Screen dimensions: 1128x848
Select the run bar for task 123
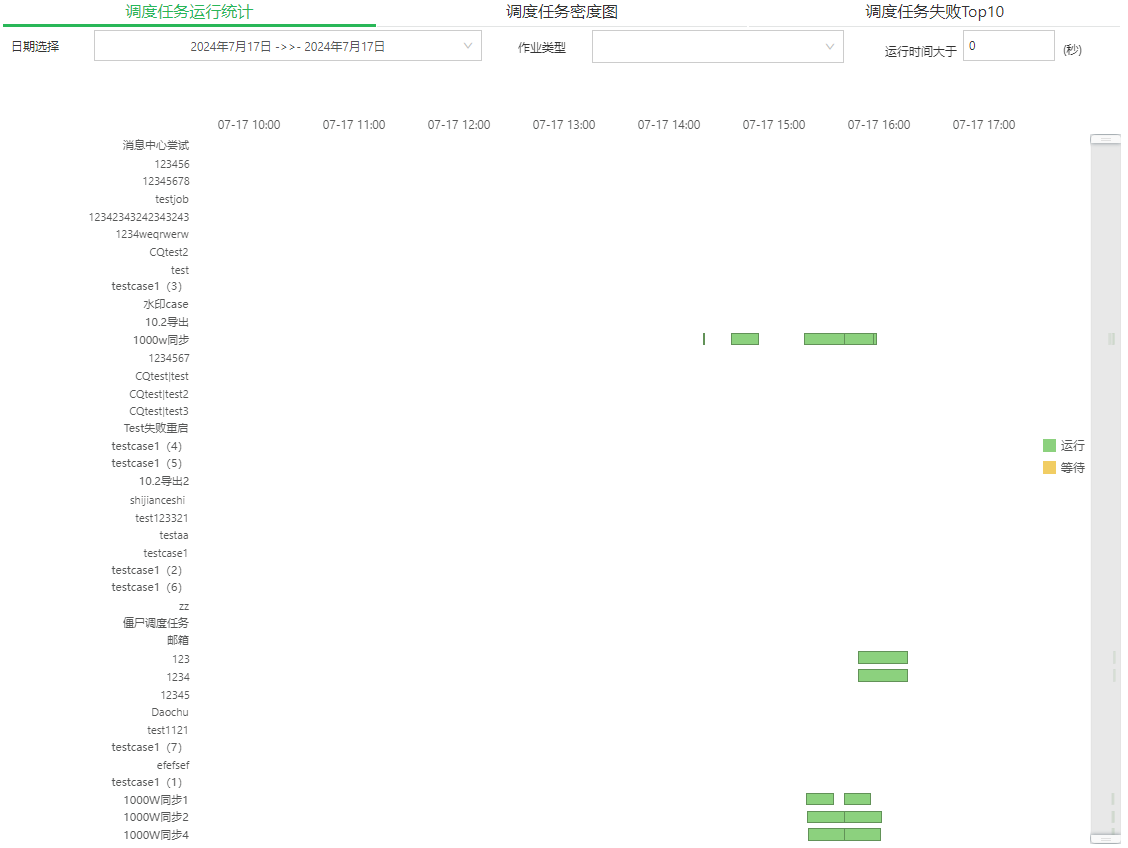click(883, 657)
